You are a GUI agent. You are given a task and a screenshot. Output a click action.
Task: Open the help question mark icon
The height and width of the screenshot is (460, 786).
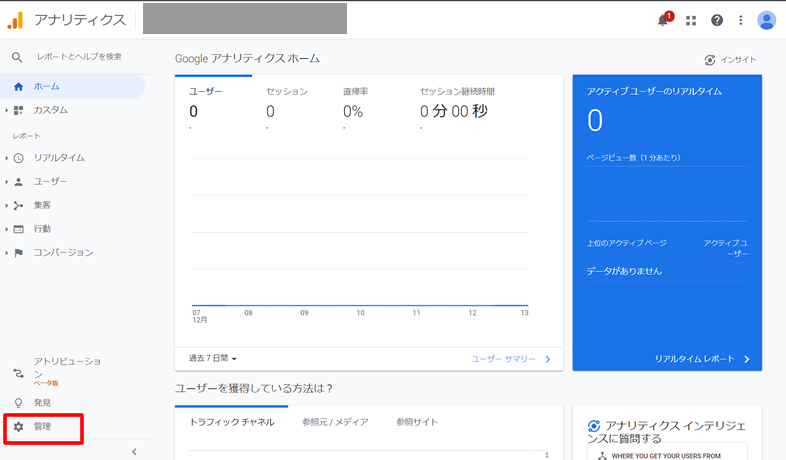click(717, 20)
